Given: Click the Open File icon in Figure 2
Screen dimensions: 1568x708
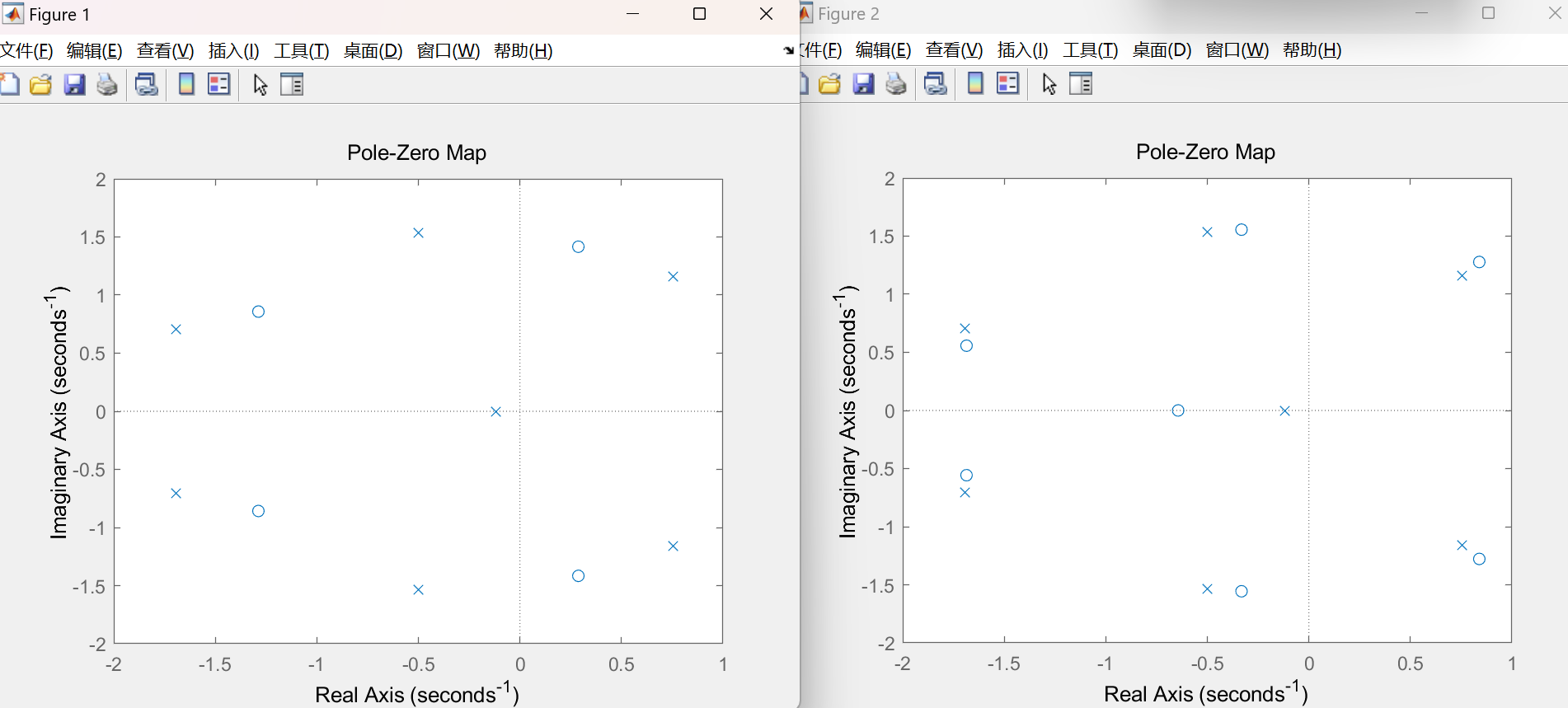Looking at the screenshot, I should tap(829, 84).
